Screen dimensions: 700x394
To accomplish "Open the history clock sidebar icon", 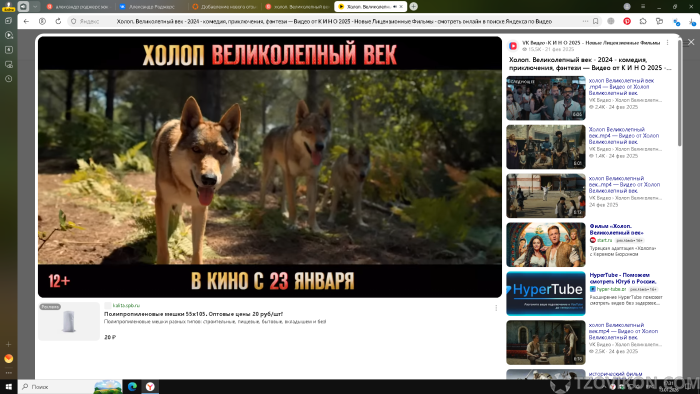I will [x=8, y=79].
